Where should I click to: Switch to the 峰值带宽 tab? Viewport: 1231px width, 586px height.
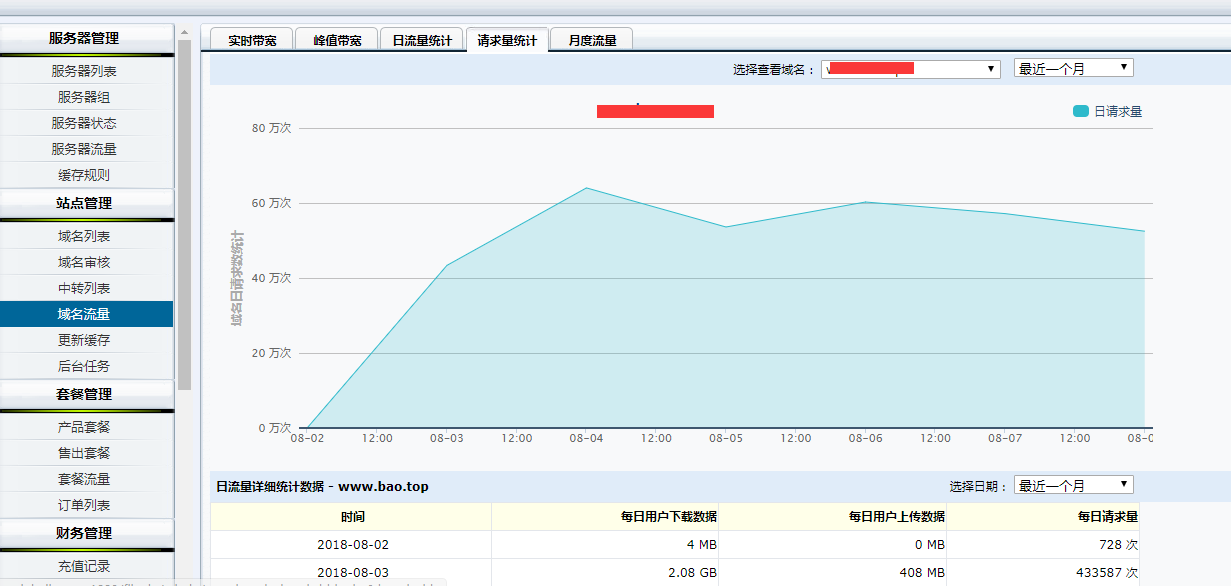pyautogui.click(x=337, y=41)
